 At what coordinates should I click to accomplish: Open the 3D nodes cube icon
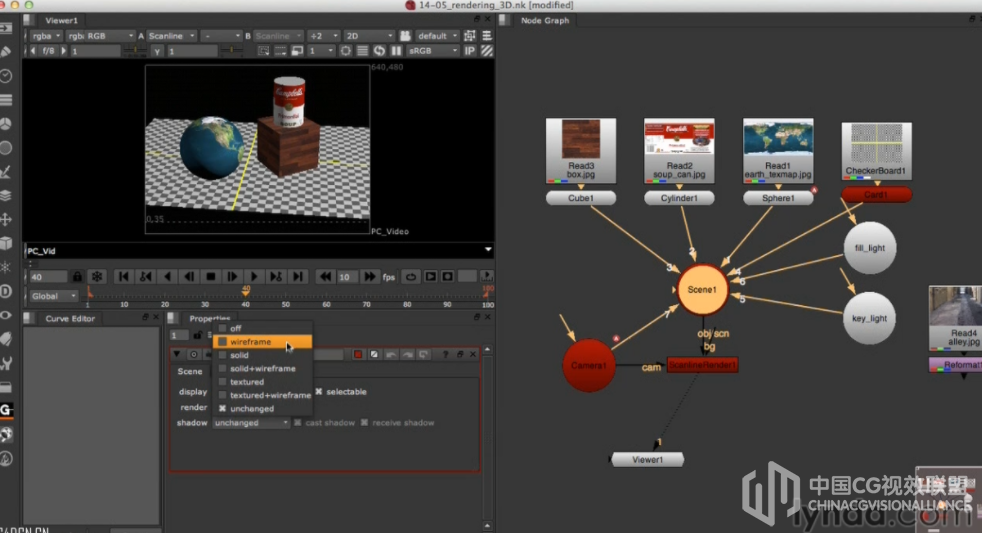coord(6,243)
